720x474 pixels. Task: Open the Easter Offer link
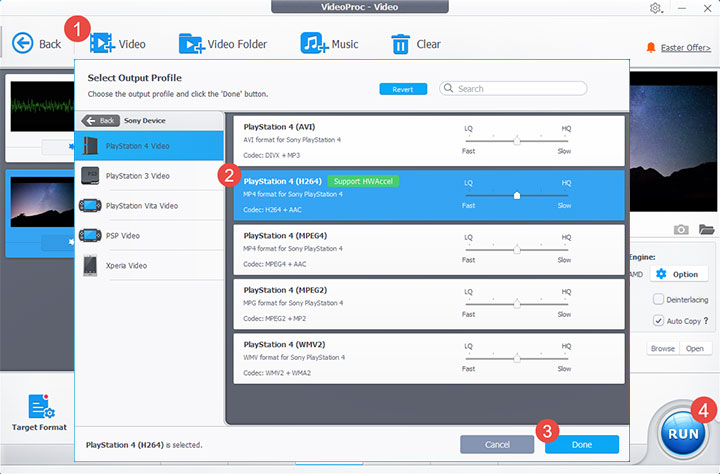[686, 48]
